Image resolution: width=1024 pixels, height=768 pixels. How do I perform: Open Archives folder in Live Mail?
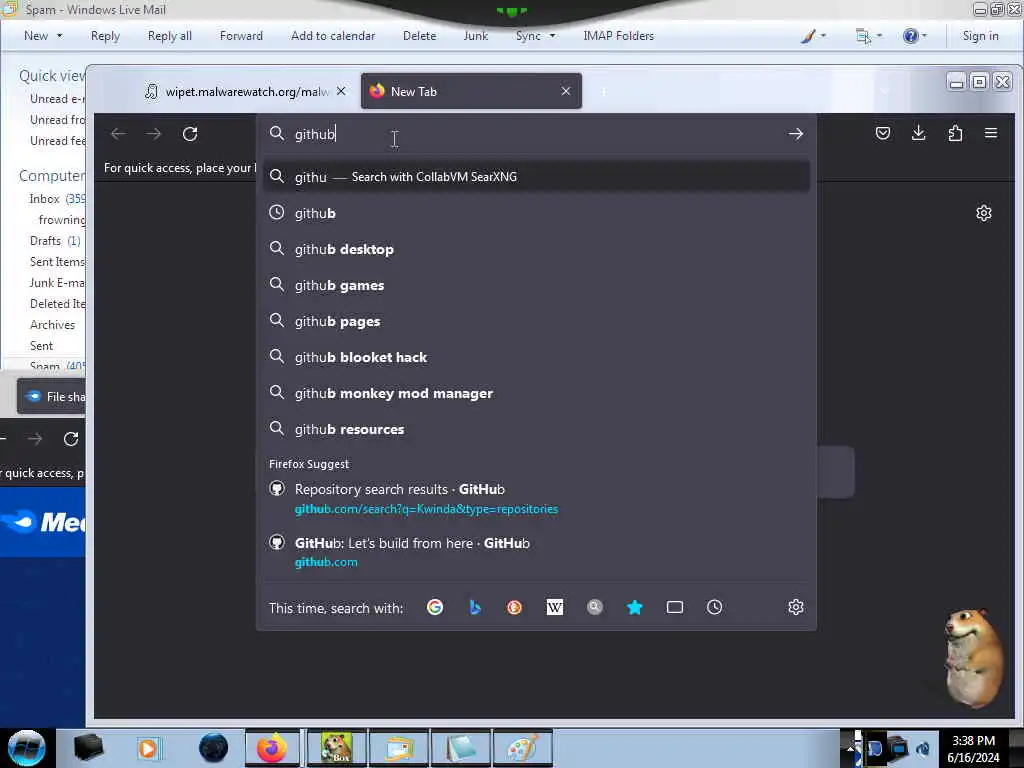(x=52, y=325)
